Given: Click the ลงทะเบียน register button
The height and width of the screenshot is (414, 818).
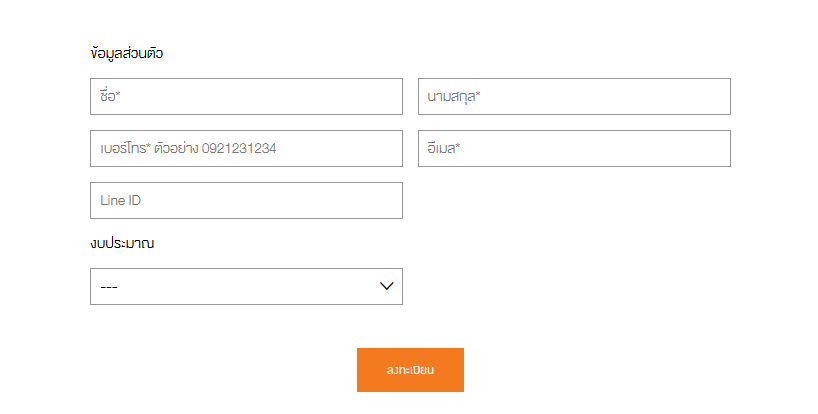Looking at the screenshot, I should [x=410, y=370].
